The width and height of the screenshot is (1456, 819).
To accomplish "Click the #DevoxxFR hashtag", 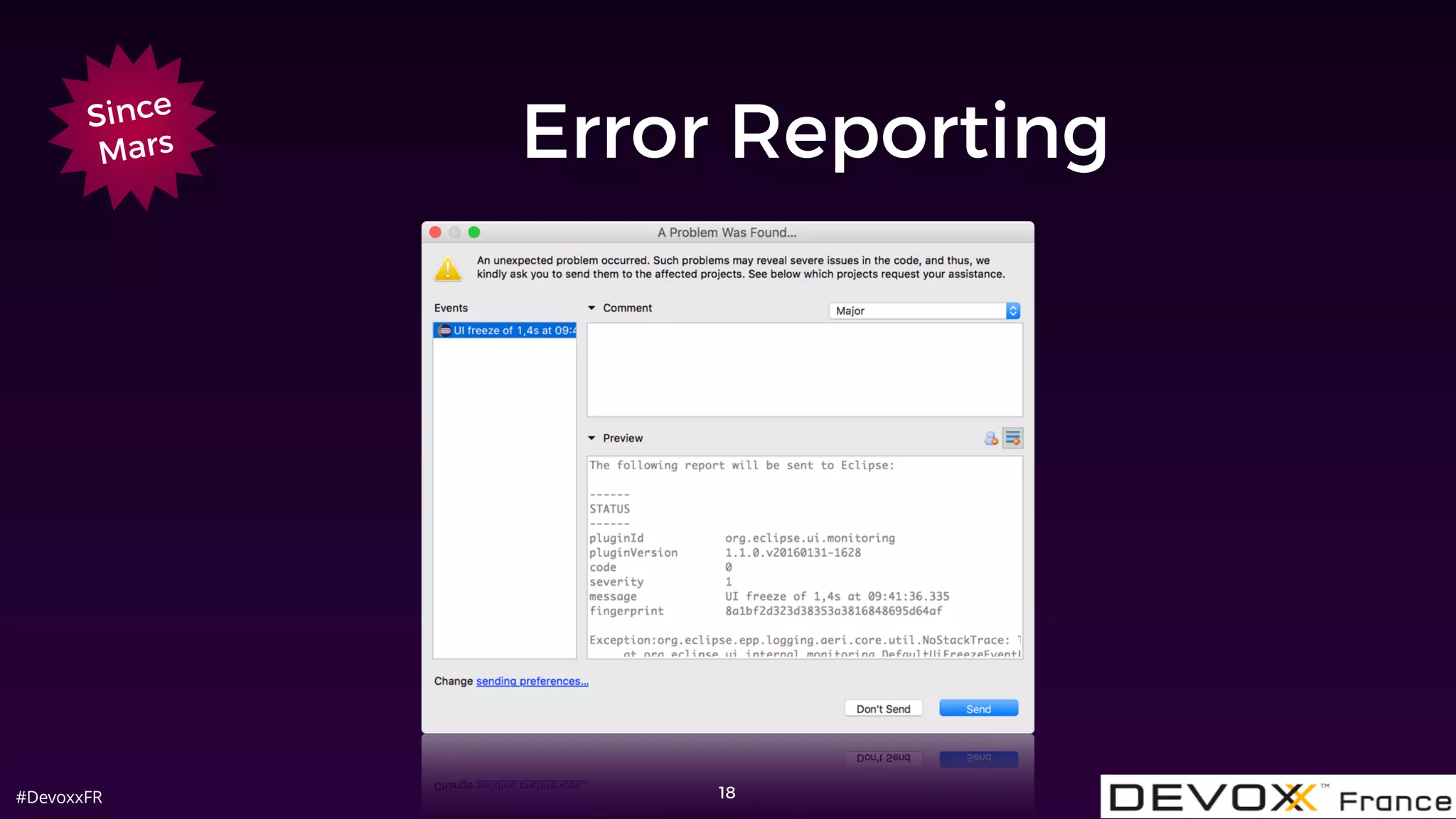I will pyautogui.click(x=59, y=797).
